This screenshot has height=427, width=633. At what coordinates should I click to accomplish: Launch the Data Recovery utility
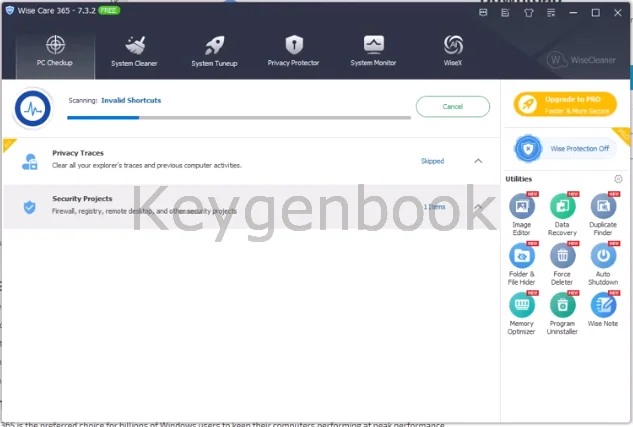click(x=562, y=209)
